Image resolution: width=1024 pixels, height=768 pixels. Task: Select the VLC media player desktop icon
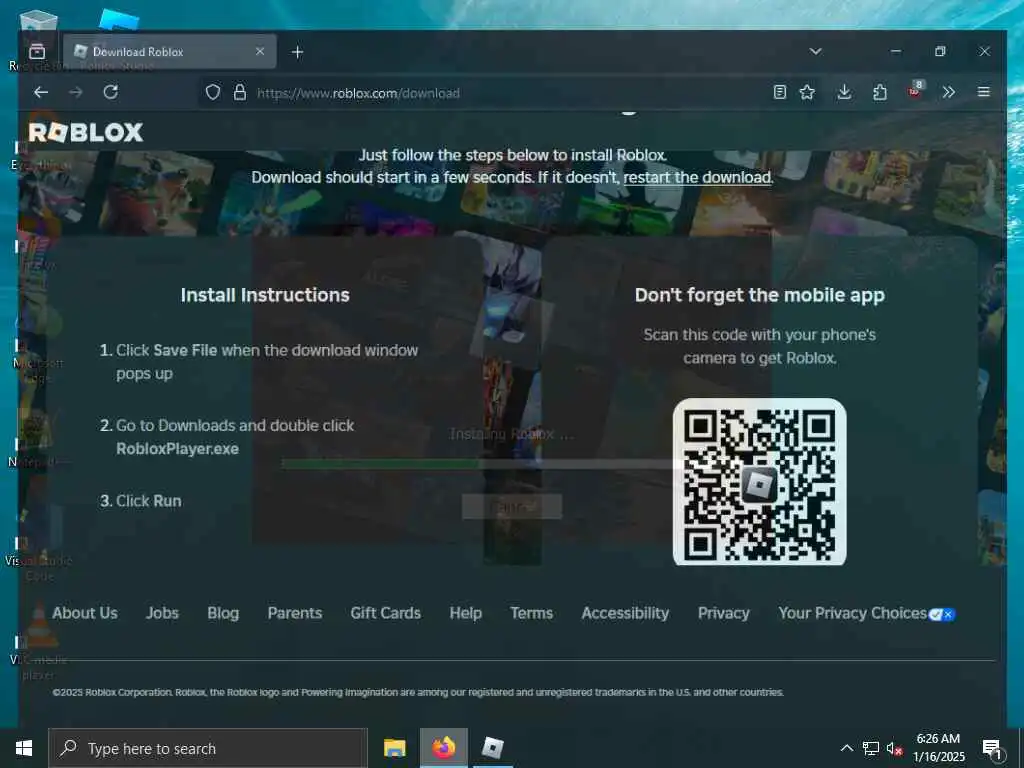coord(39,640)
